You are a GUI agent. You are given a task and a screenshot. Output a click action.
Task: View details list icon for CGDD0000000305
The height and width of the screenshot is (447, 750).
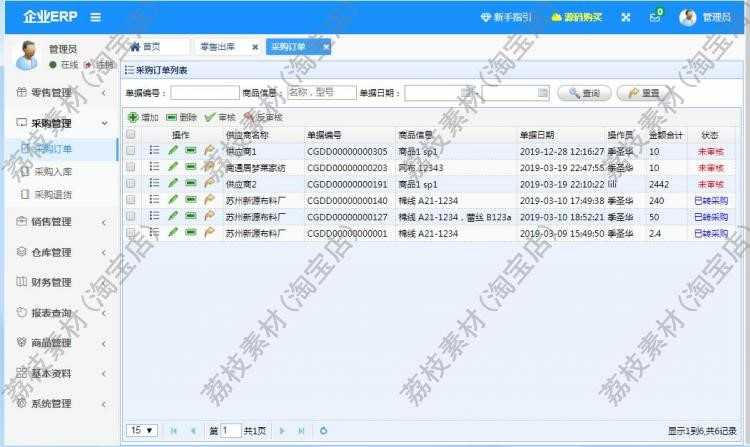[x=154, y=151]
